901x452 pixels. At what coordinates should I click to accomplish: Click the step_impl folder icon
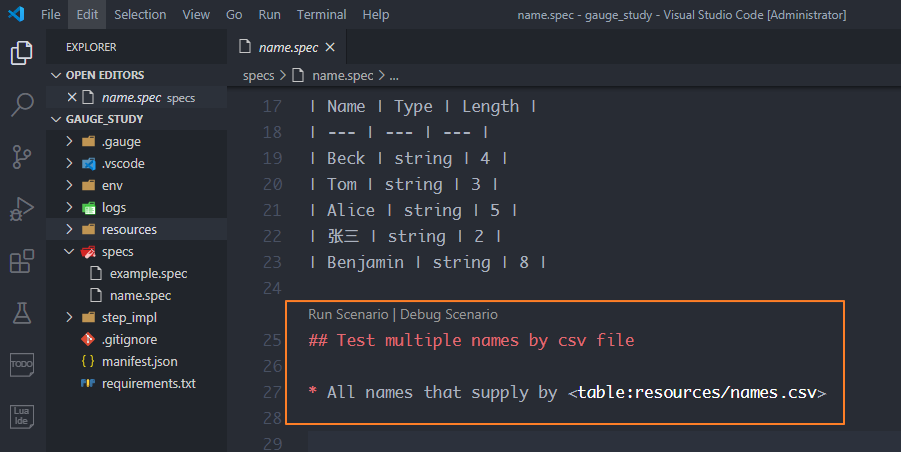click(88, 318)
